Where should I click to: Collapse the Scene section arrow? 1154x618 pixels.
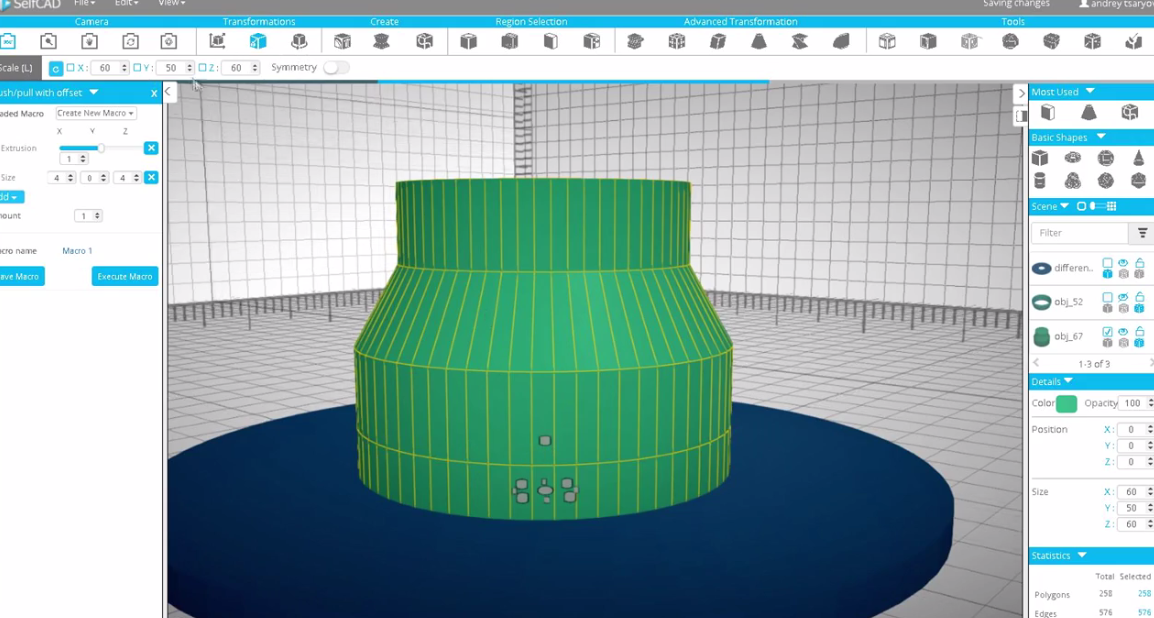point(1064,206)
